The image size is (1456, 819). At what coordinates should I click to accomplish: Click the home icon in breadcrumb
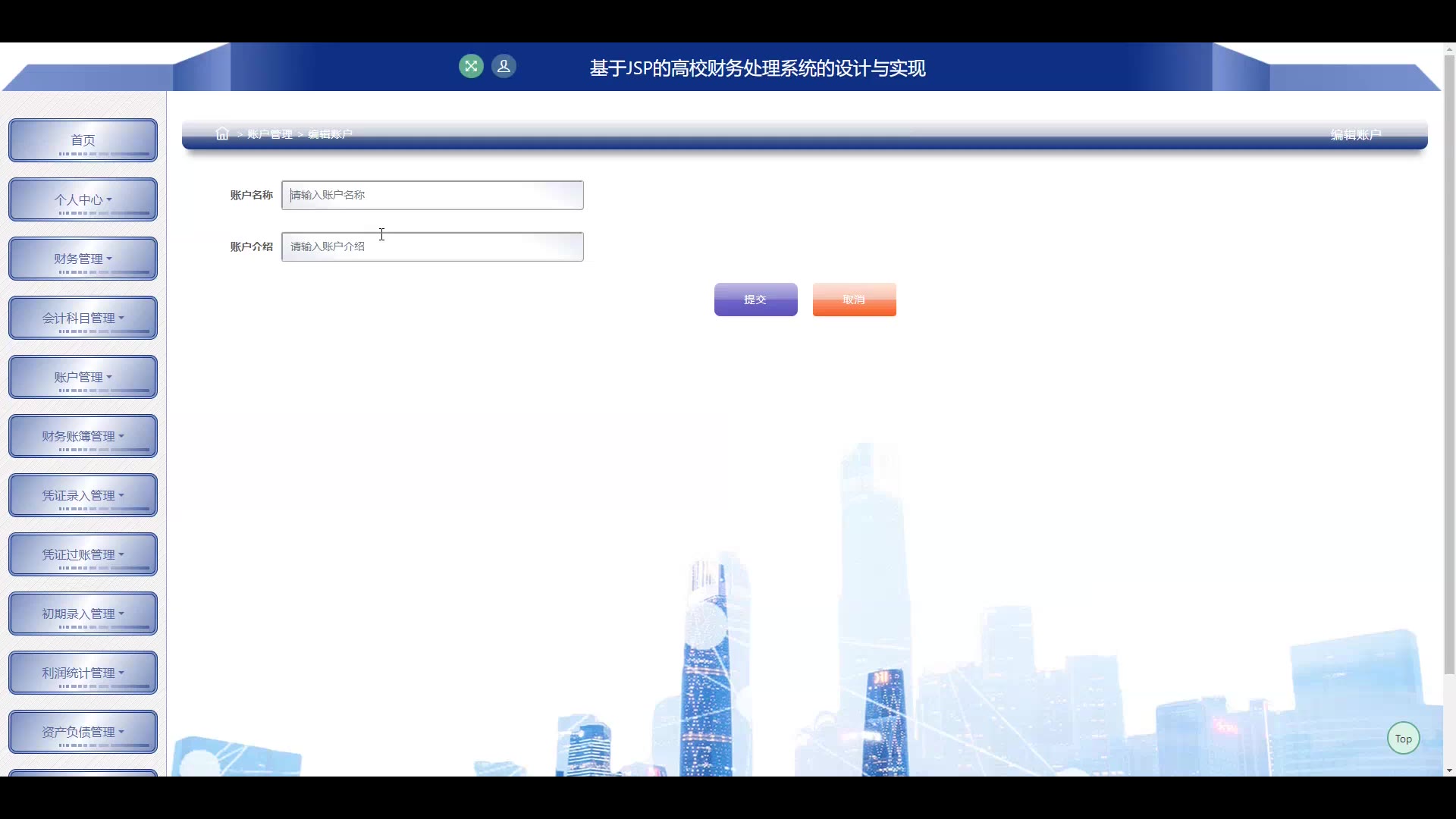point(222,134)
